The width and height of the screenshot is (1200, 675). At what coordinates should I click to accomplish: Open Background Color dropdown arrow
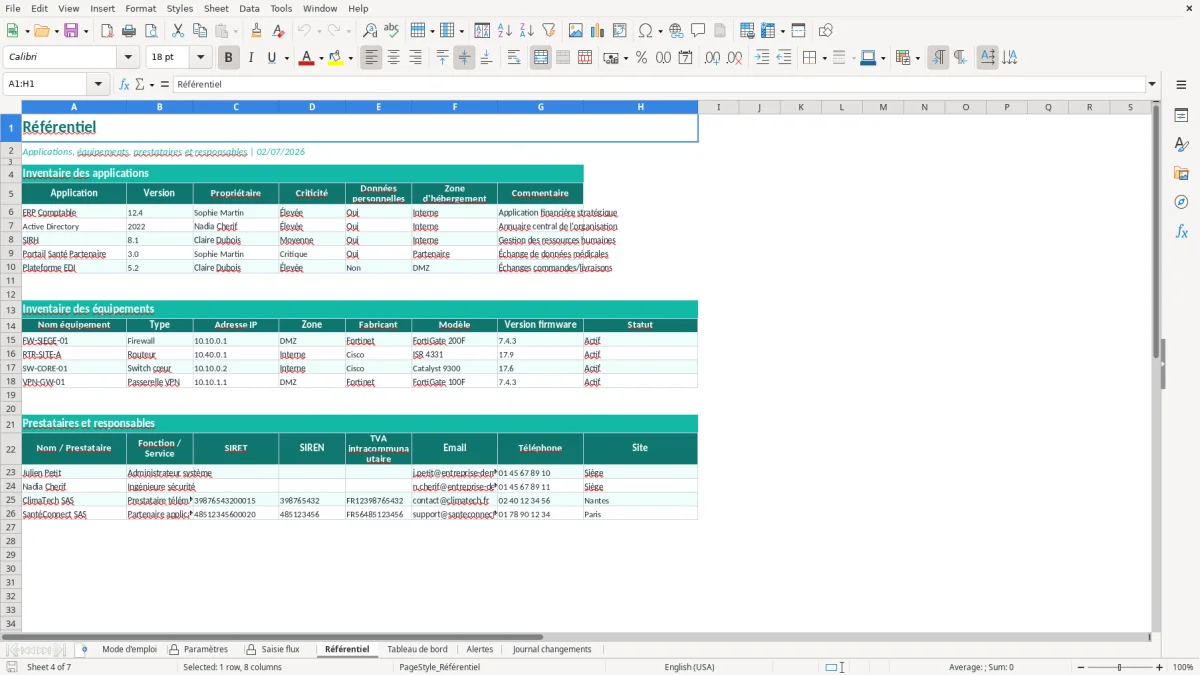[x=350, y=58]
